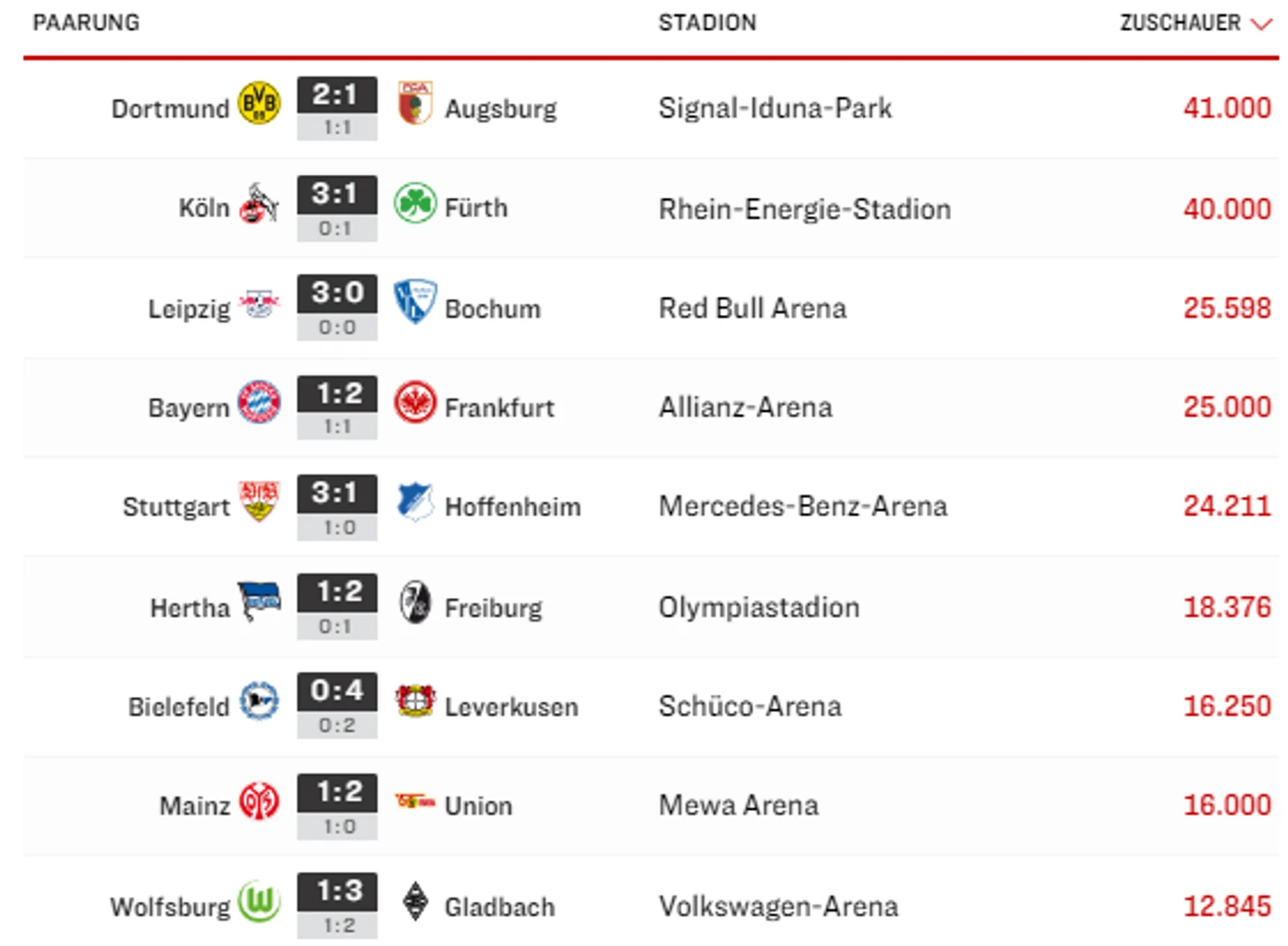Click the Gladbach team name
The image size is (1288, 946).
coord(499,906)
